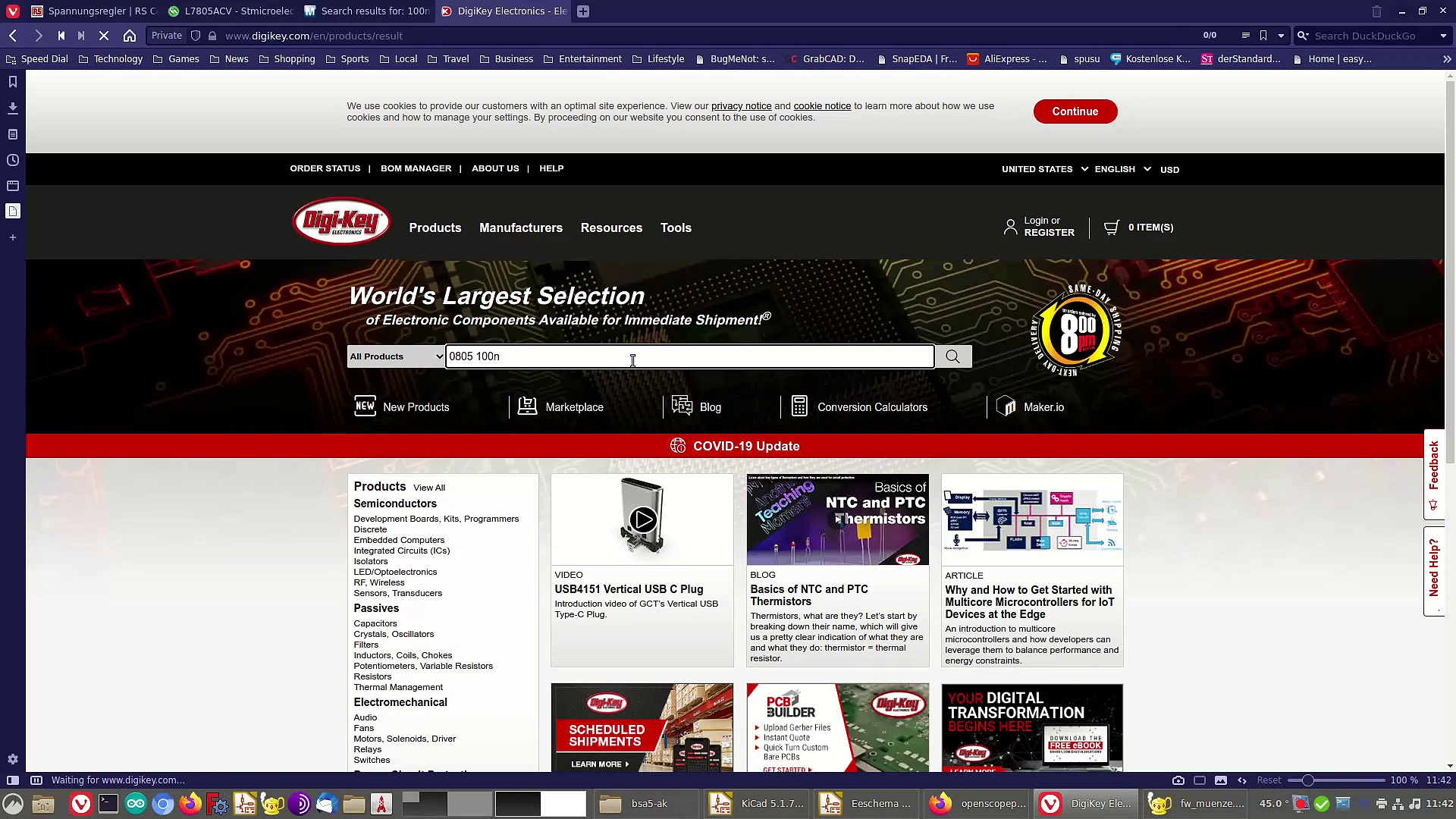Click the home button in the toolbar
The image size is (1456, 819).
tap(130, 36)
